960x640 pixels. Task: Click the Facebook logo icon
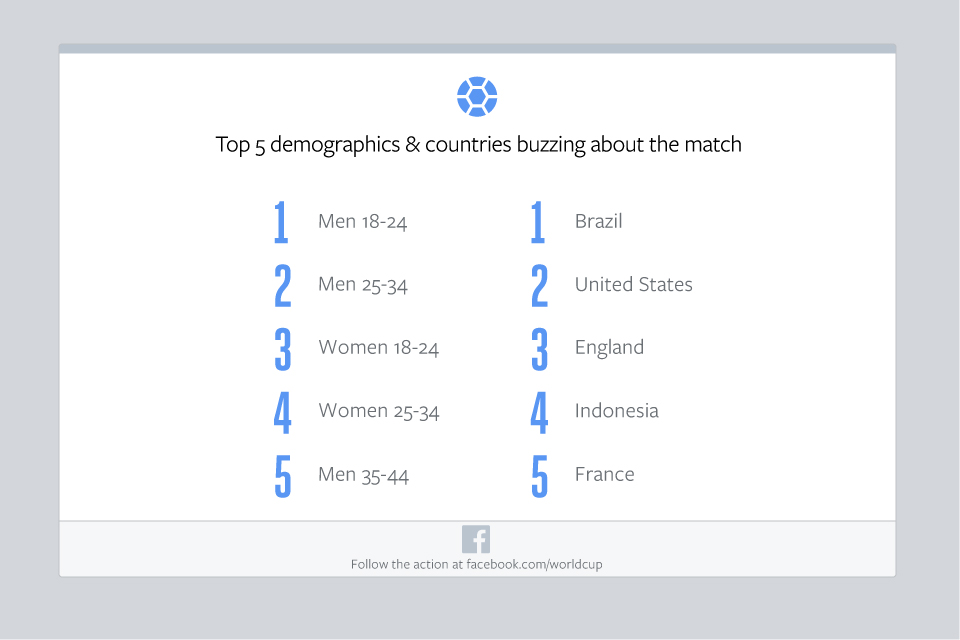(476, 540)
